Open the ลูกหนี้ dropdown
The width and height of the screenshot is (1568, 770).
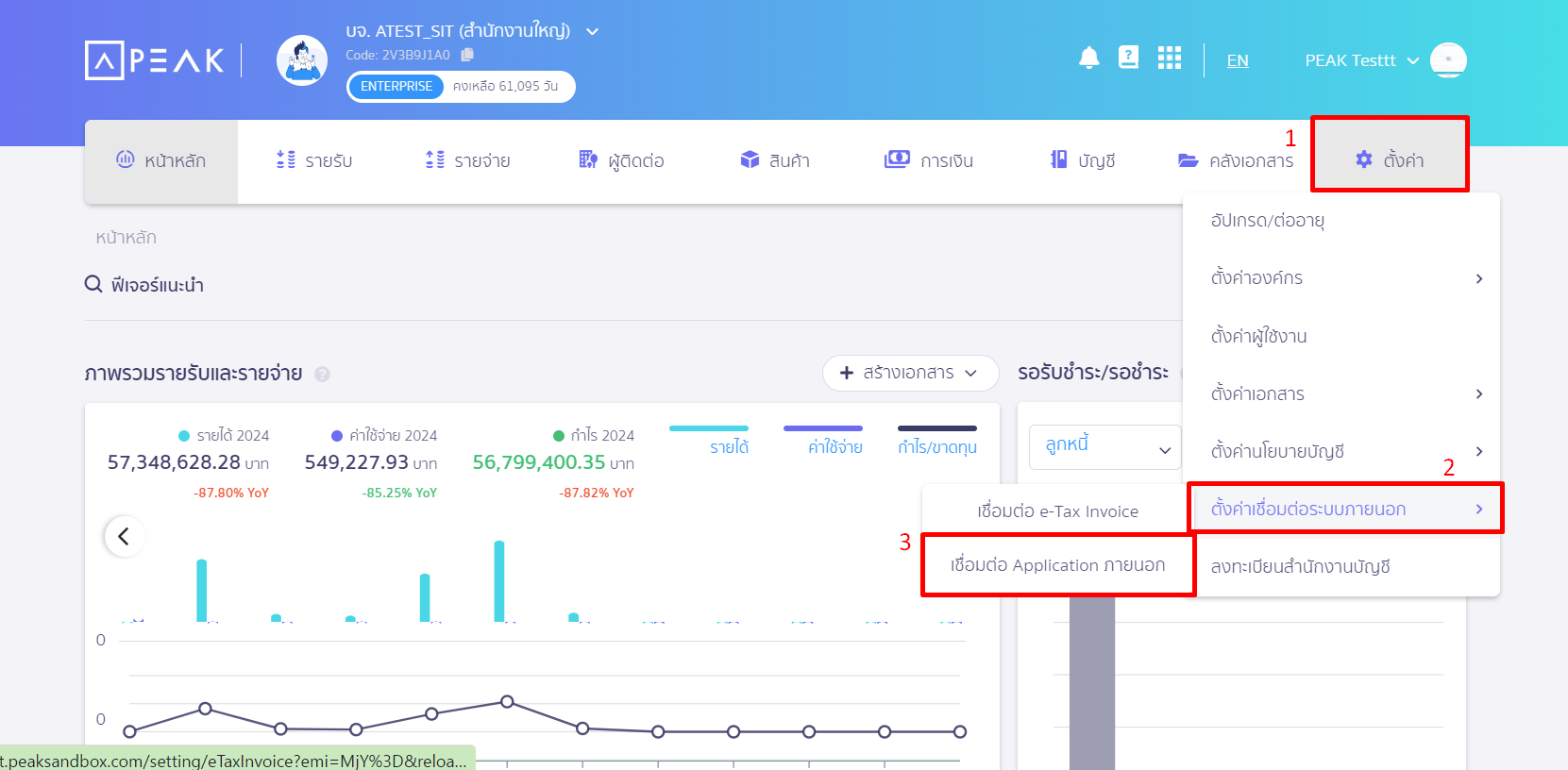(1104, 447)
